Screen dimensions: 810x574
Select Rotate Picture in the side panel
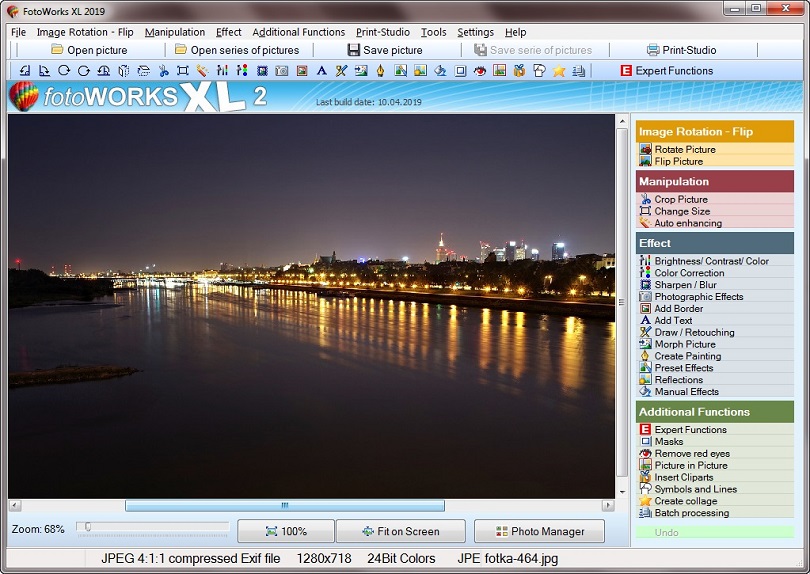pyautogui.click(x=684, y=149)
